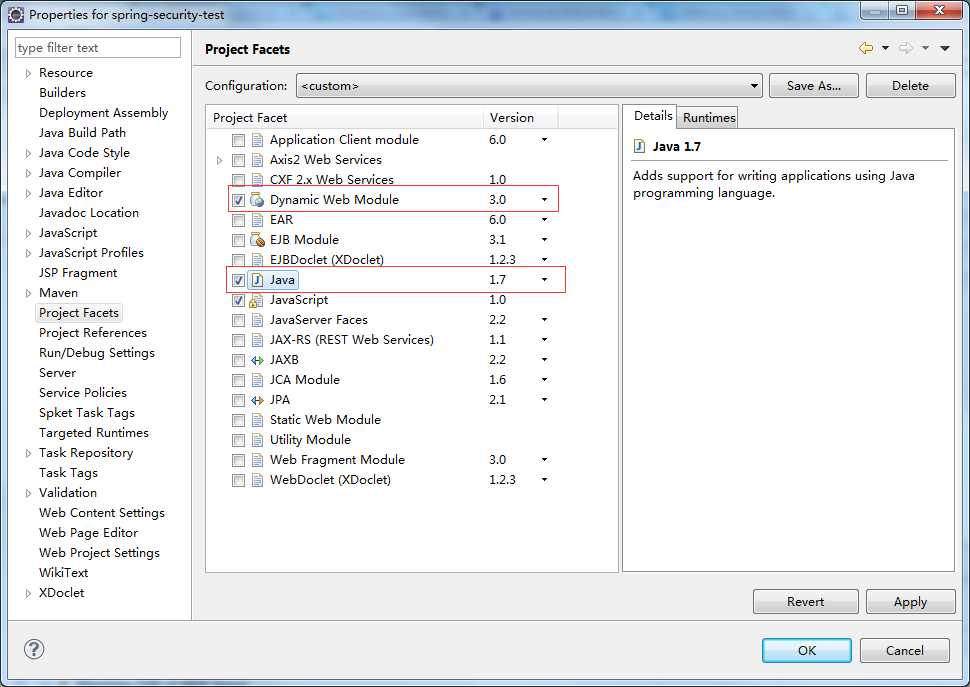Click the JAX-RS (REST Web Services) document icon
The image size is (970, 687).
(257, 340)
